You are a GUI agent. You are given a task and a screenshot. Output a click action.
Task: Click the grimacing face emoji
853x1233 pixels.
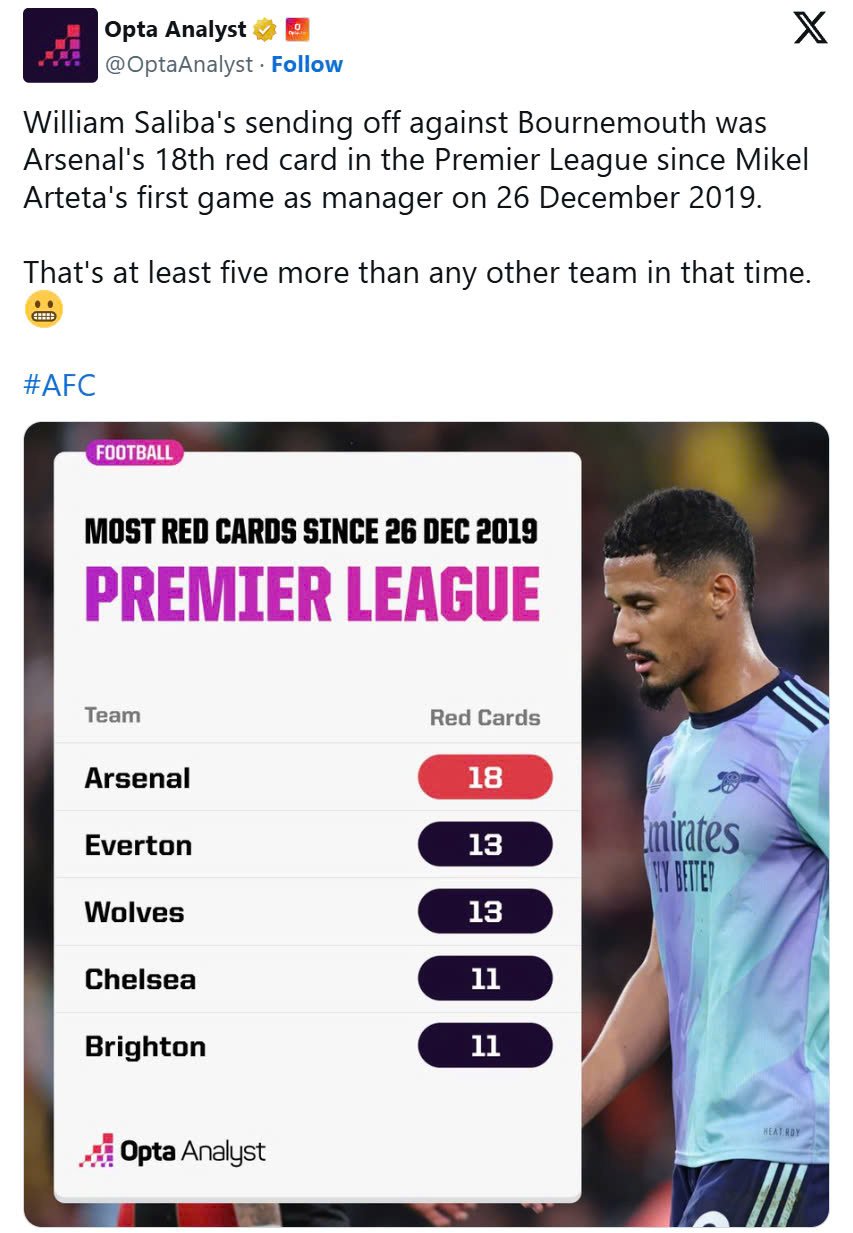[43, 311]
